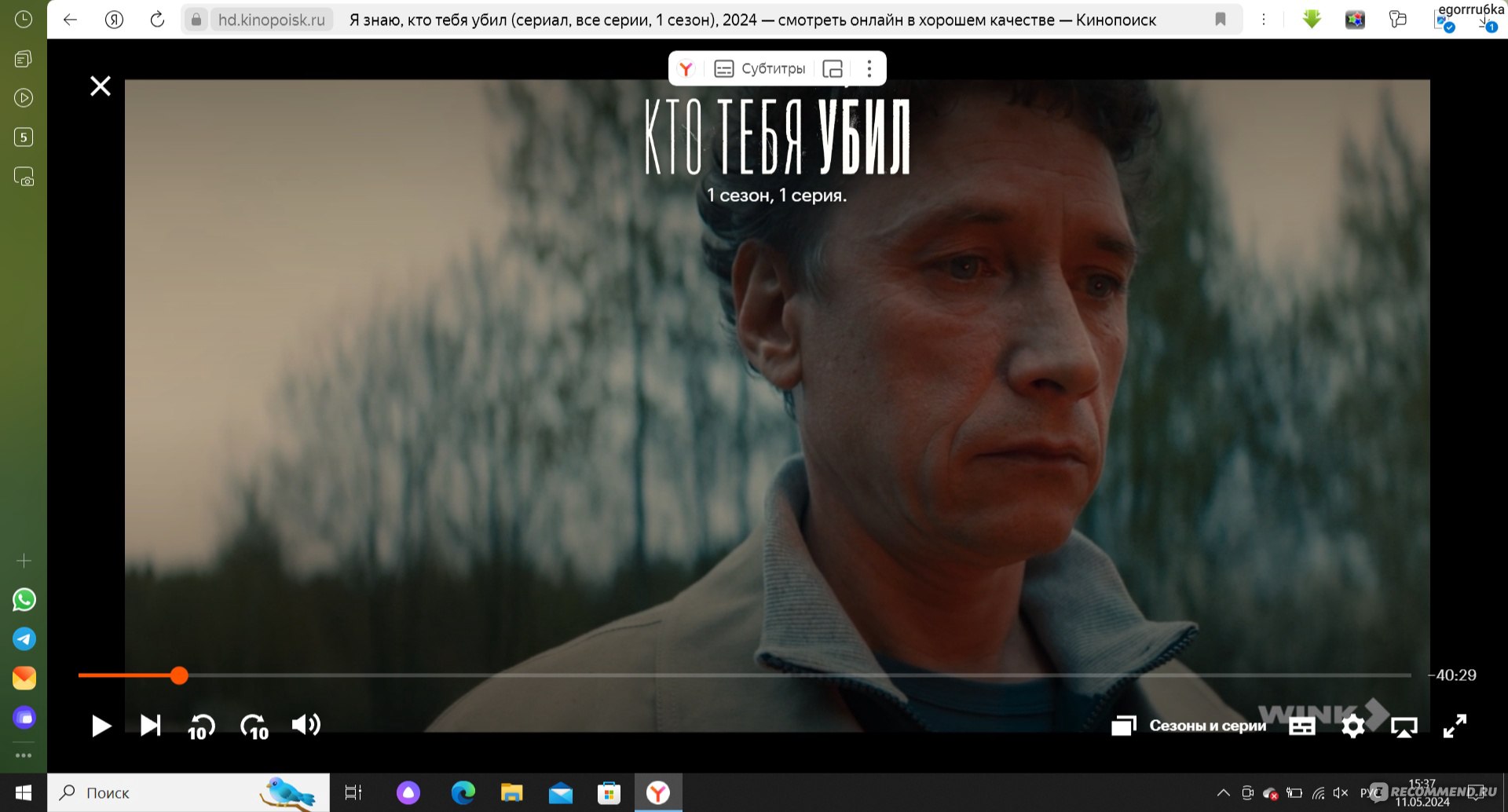
Task: Cast video to another screen
Action: point(1404,726)
